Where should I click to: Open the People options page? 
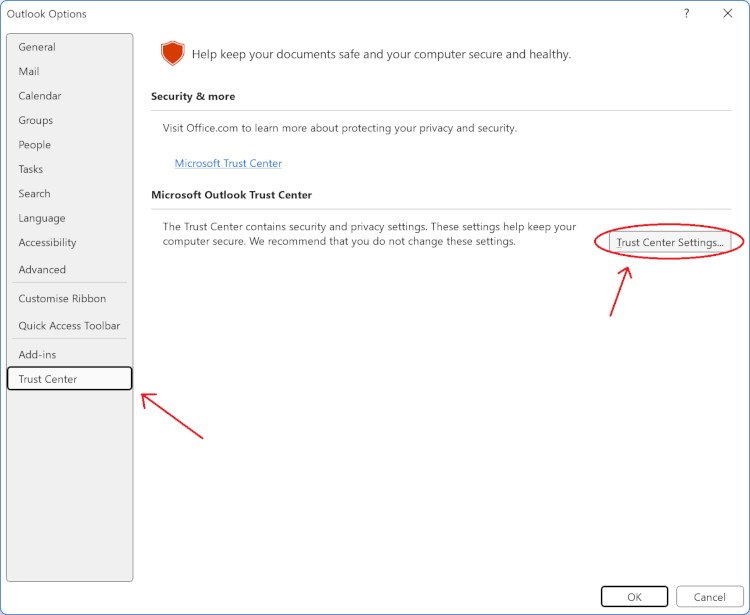tap(69, 144)
